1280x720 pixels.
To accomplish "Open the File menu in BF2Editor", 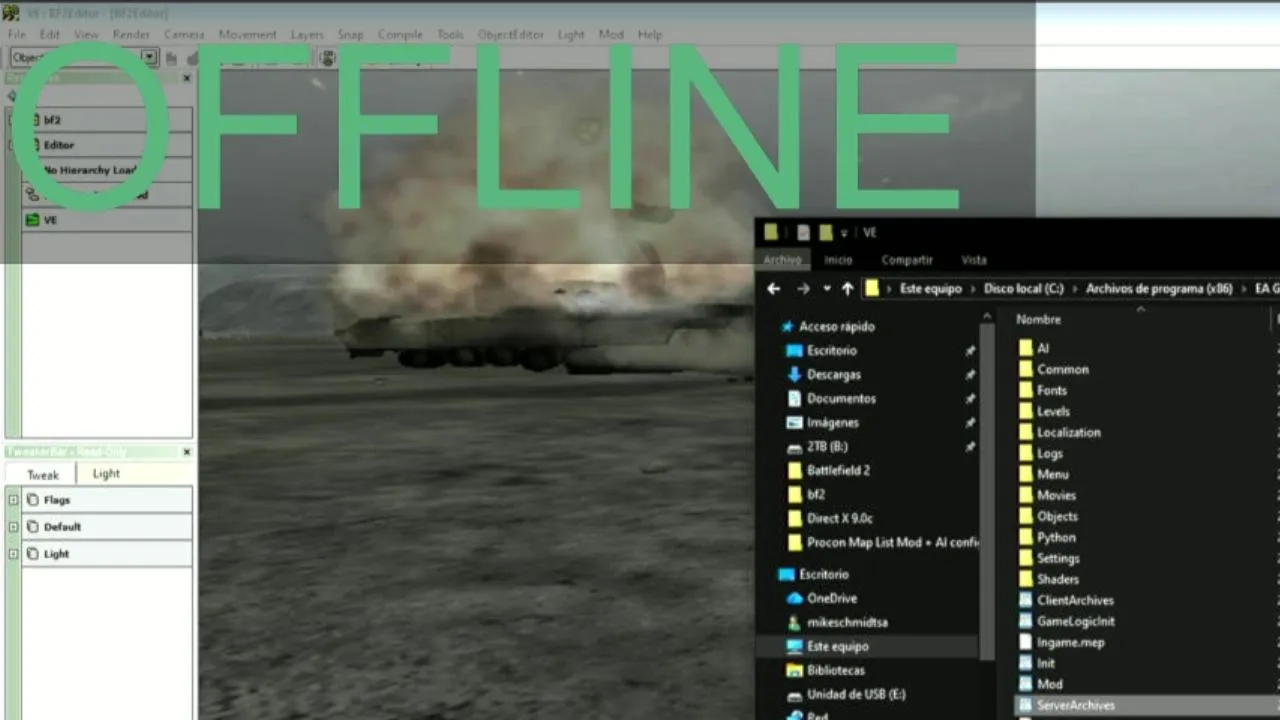I will 17,34.
